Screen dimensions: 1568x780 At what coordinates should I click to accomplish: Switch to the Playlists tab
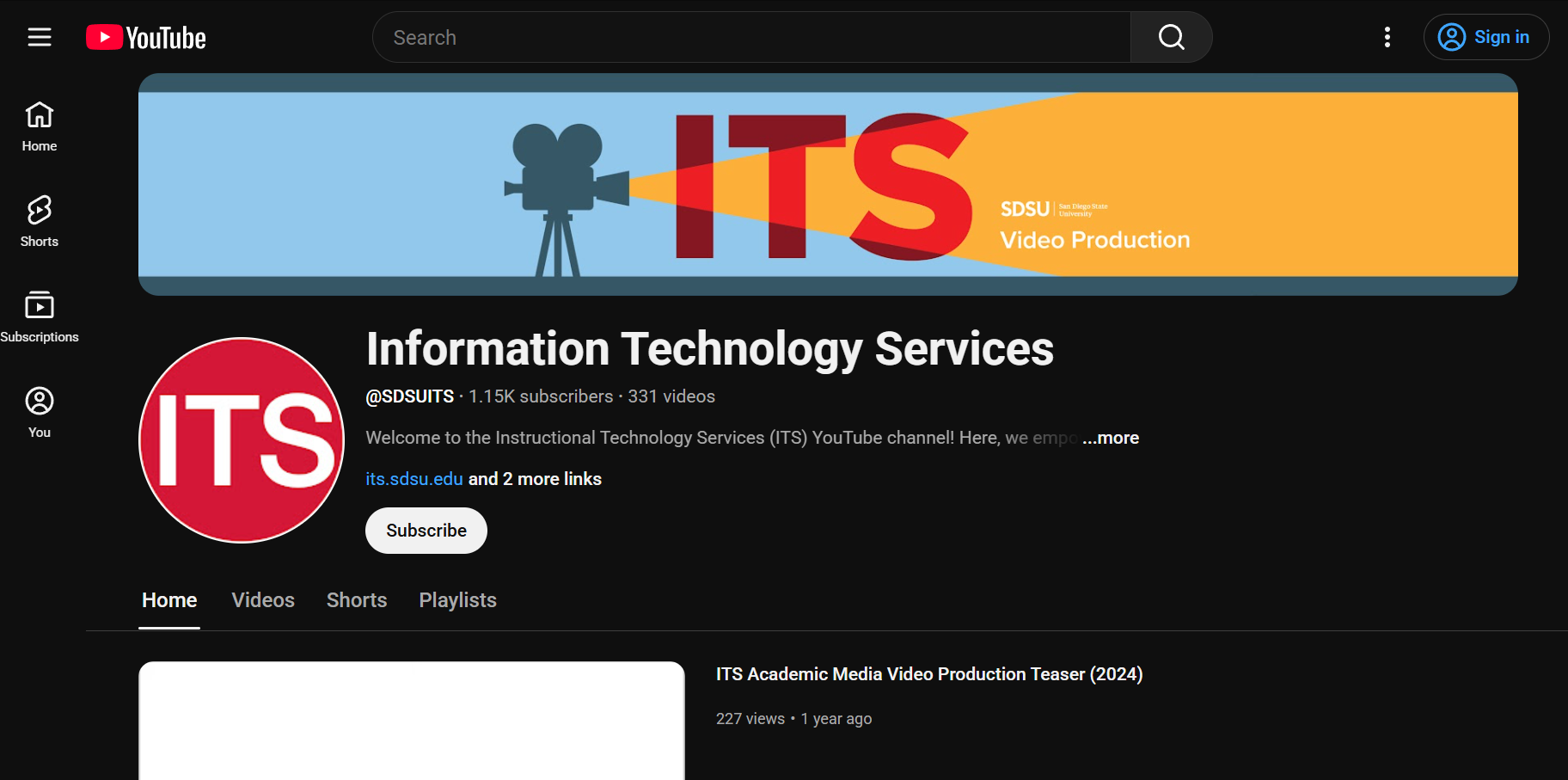point(458,600)
